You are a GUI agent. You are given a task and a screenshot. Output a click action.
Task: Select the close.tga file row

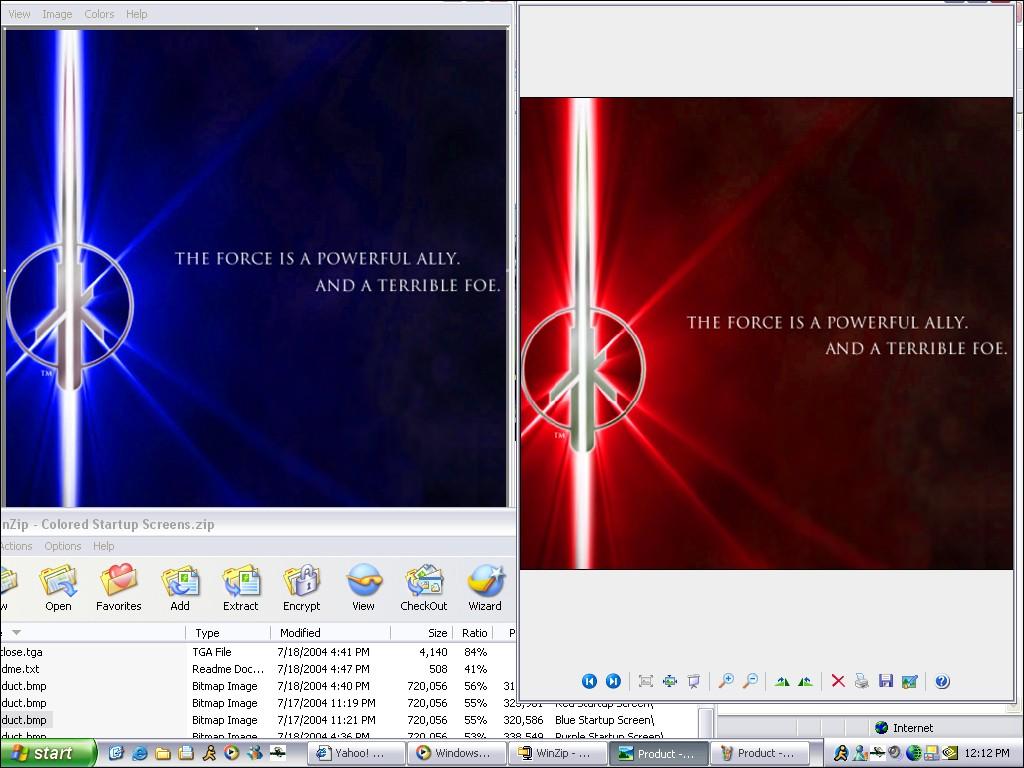coord(22,652)
